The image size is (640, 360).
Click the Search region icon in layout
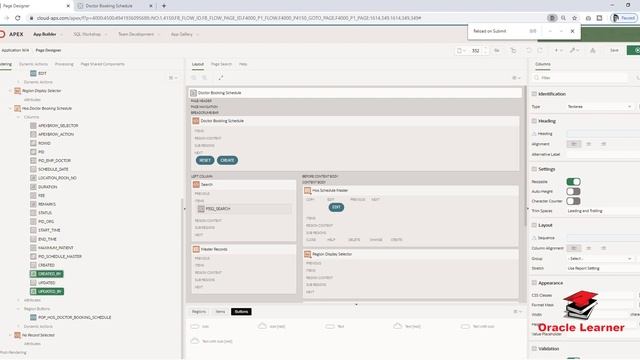coord(196,184)
